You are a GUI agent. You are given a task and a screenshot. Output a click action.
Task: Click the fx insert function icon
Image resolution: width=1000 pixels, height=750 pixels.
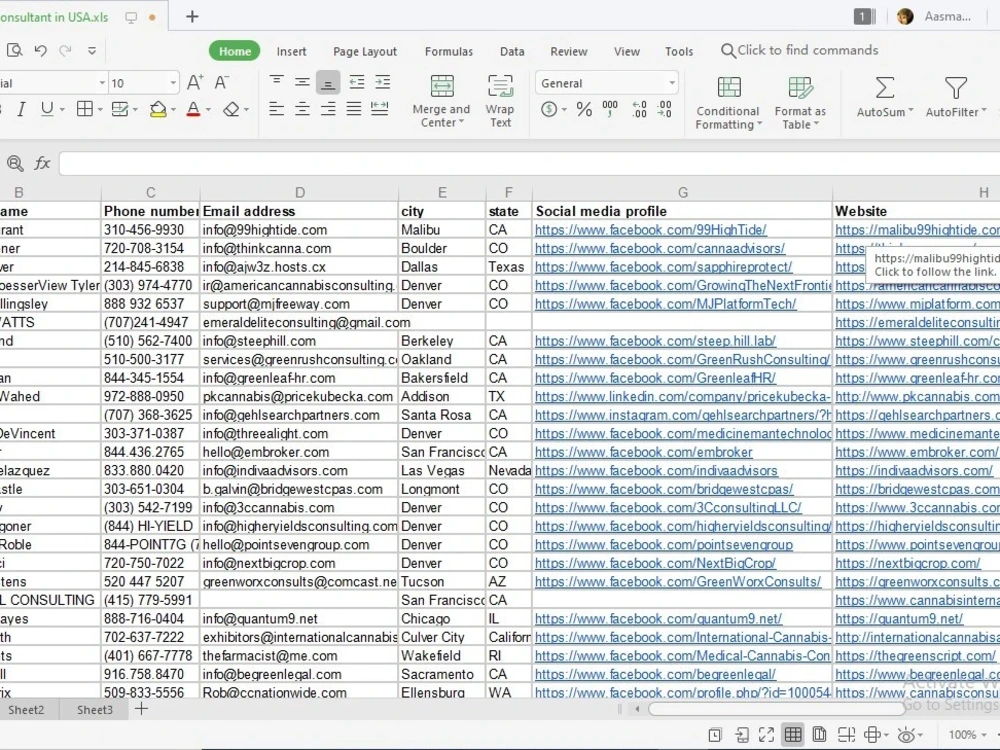click(42, 164)
